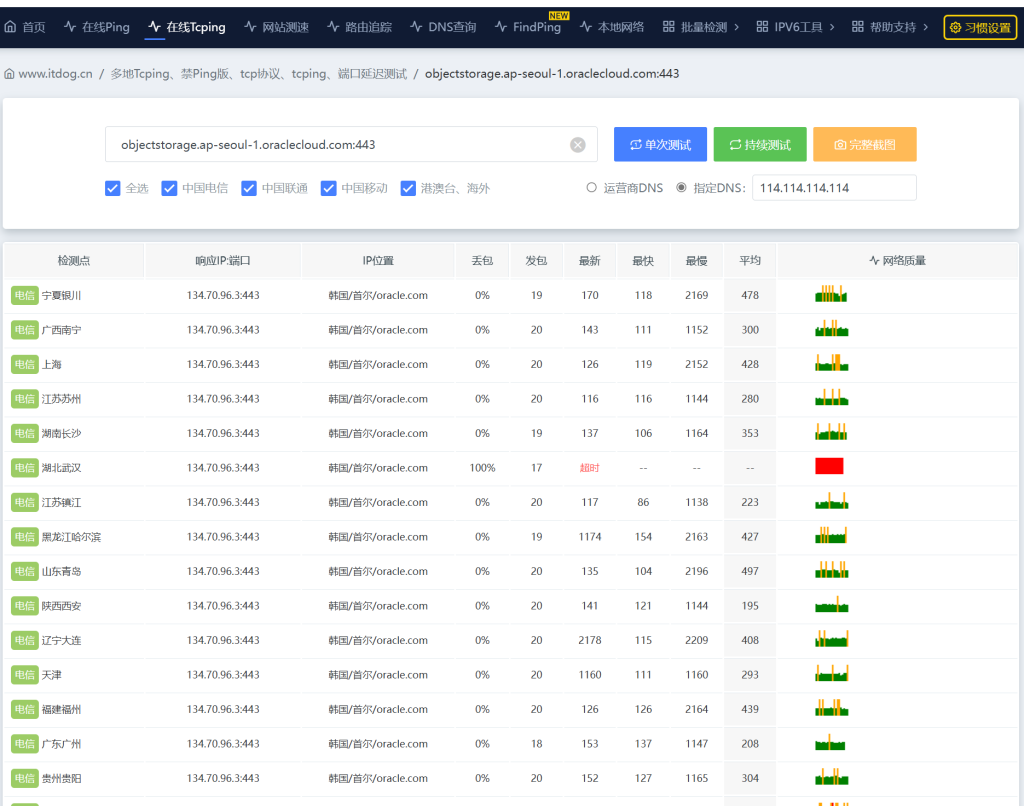Screen dimensions: 1024x806
Task: Click the 持续测试 button
Action: point(759,144)
